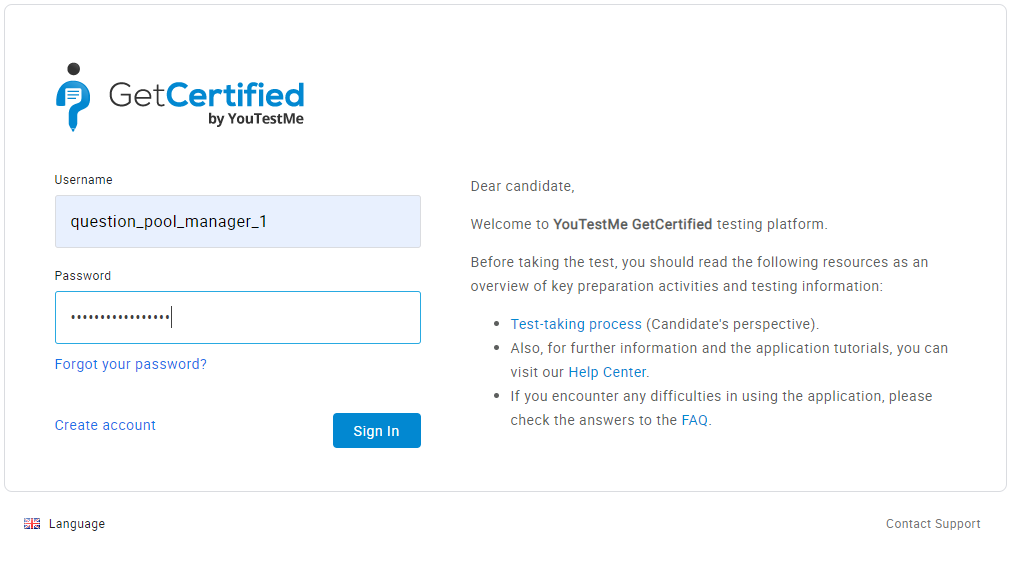
Task: Open the 'Forgot your password?' link
Action: pos(131,364)
